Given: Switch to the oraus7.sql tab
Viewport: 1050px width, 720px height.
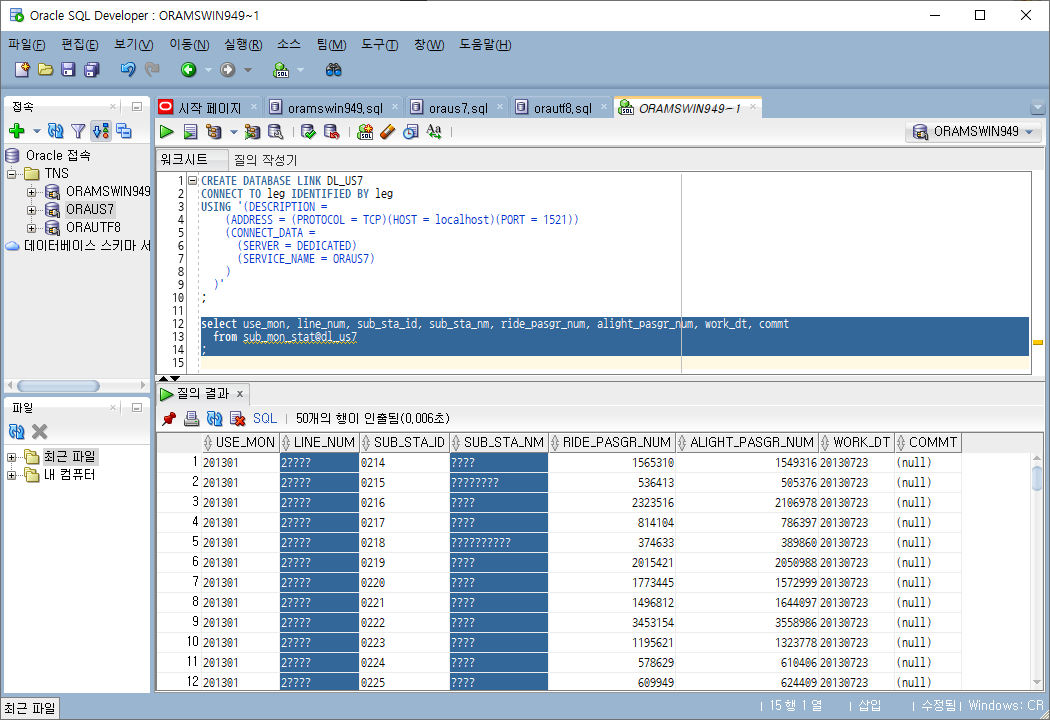Looking at the screenshot, I should tap(457, 108).
